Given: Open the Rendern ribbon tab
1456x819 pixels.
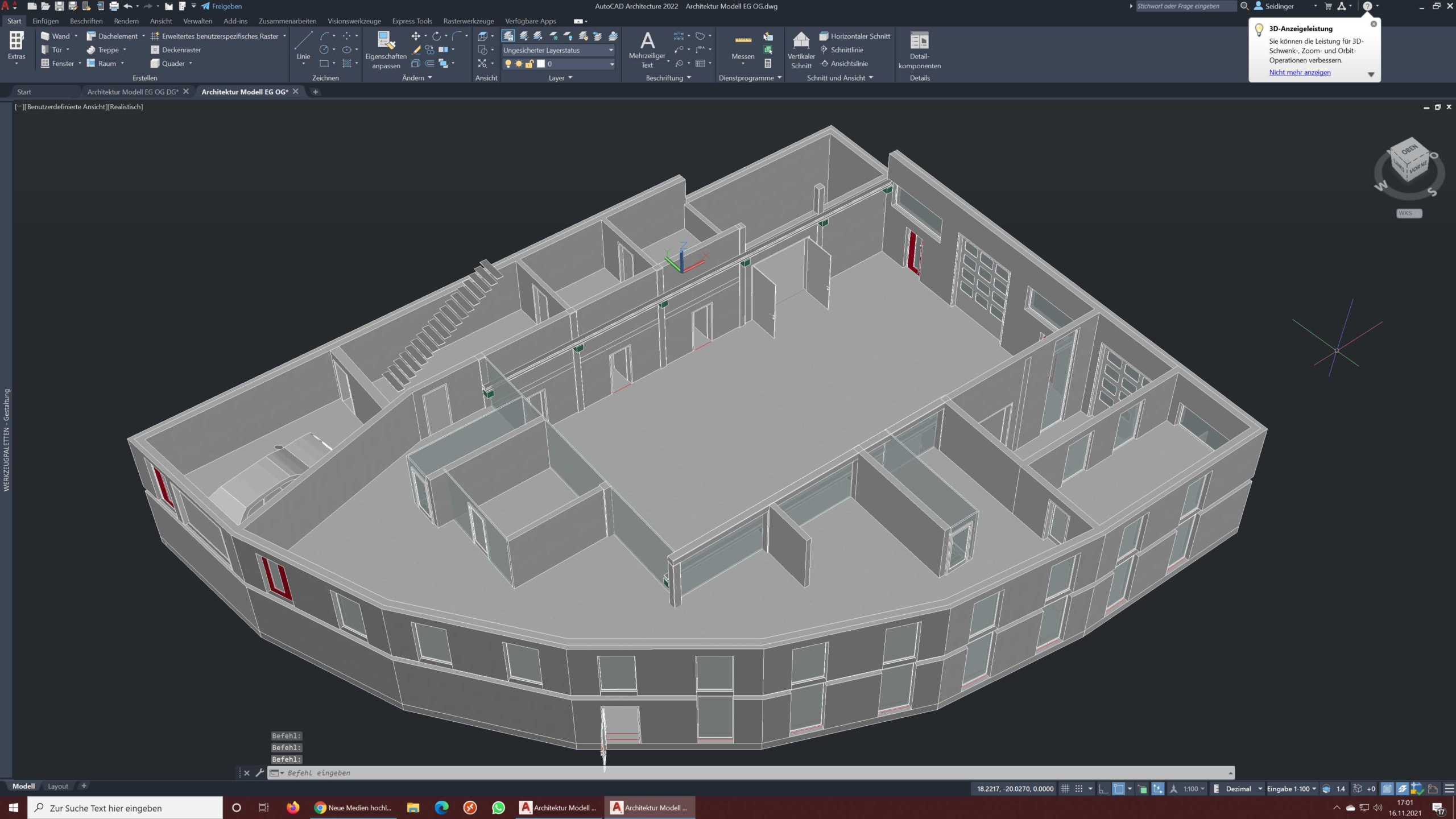Looking at the screenshot, I should pyautogui.click(x=126, y=21).
